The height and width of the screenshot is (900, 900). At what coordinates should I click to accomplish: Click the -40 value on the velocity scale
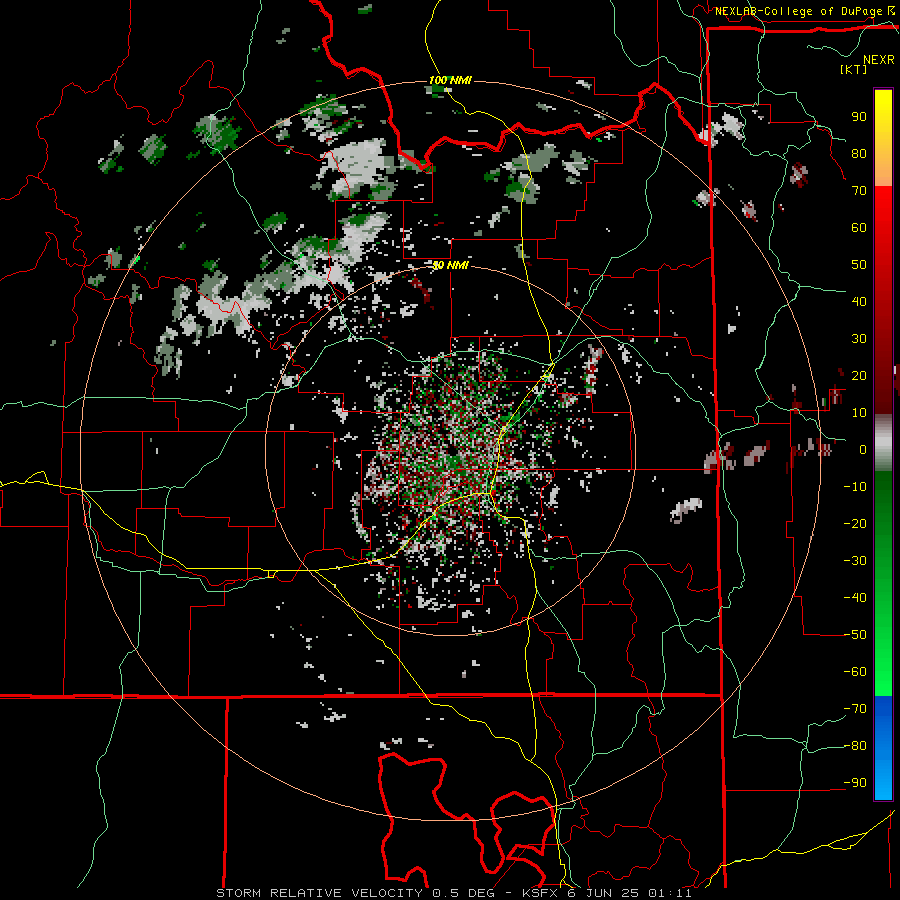coord(855,598)
